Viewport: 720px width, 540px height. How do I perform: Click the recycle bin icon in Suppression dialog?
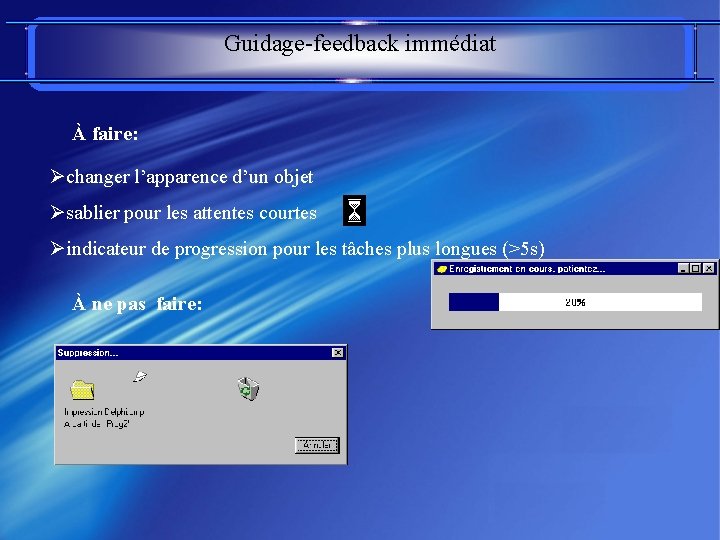point(248,388)
